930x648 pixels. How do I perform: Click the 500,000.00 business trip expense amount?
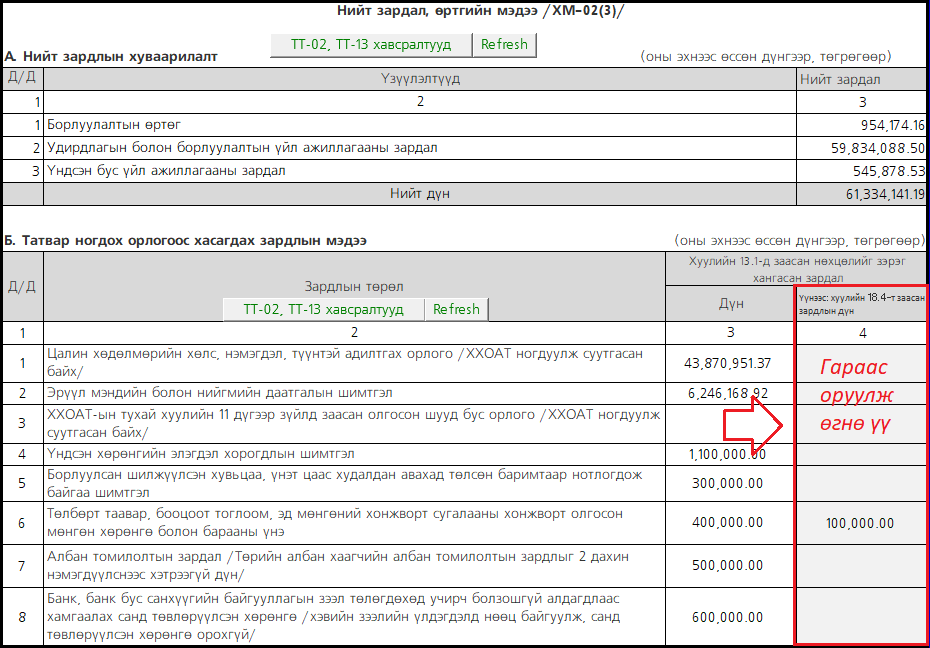click(730, 565)
